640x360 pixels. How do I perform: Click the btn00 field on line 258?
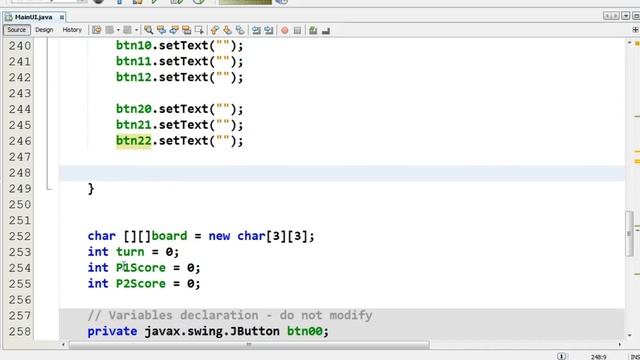[x=304, y=331]
